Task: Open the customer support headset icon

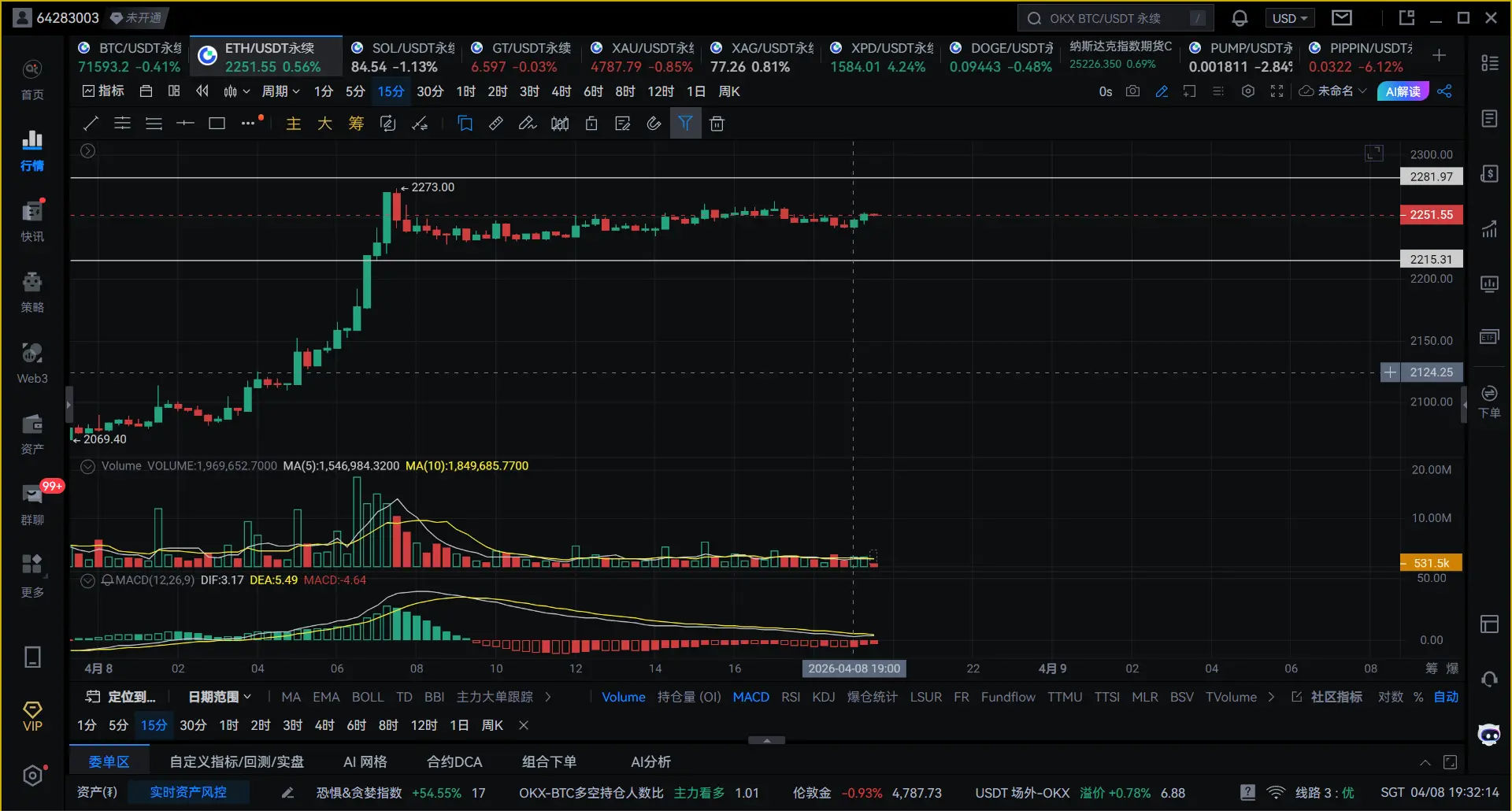Action: (1489, 680)
